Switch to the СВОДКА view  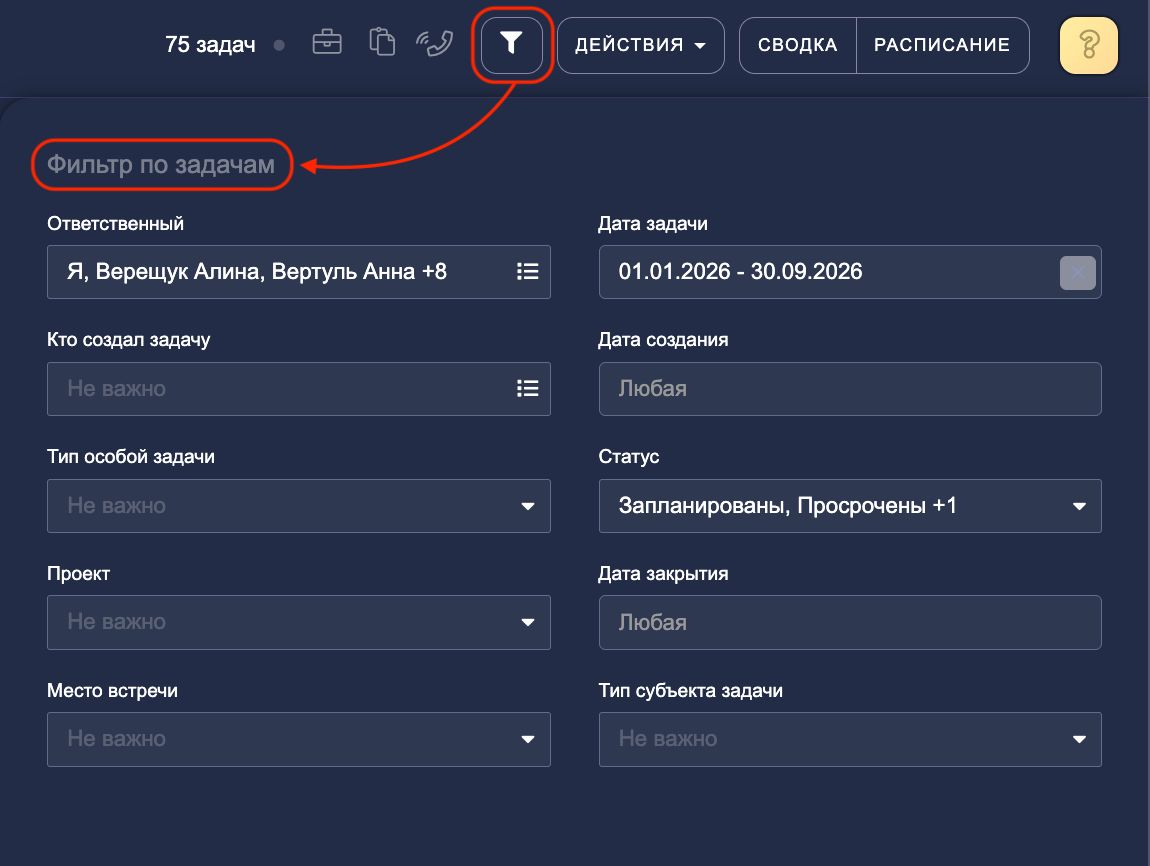[797, 45]
